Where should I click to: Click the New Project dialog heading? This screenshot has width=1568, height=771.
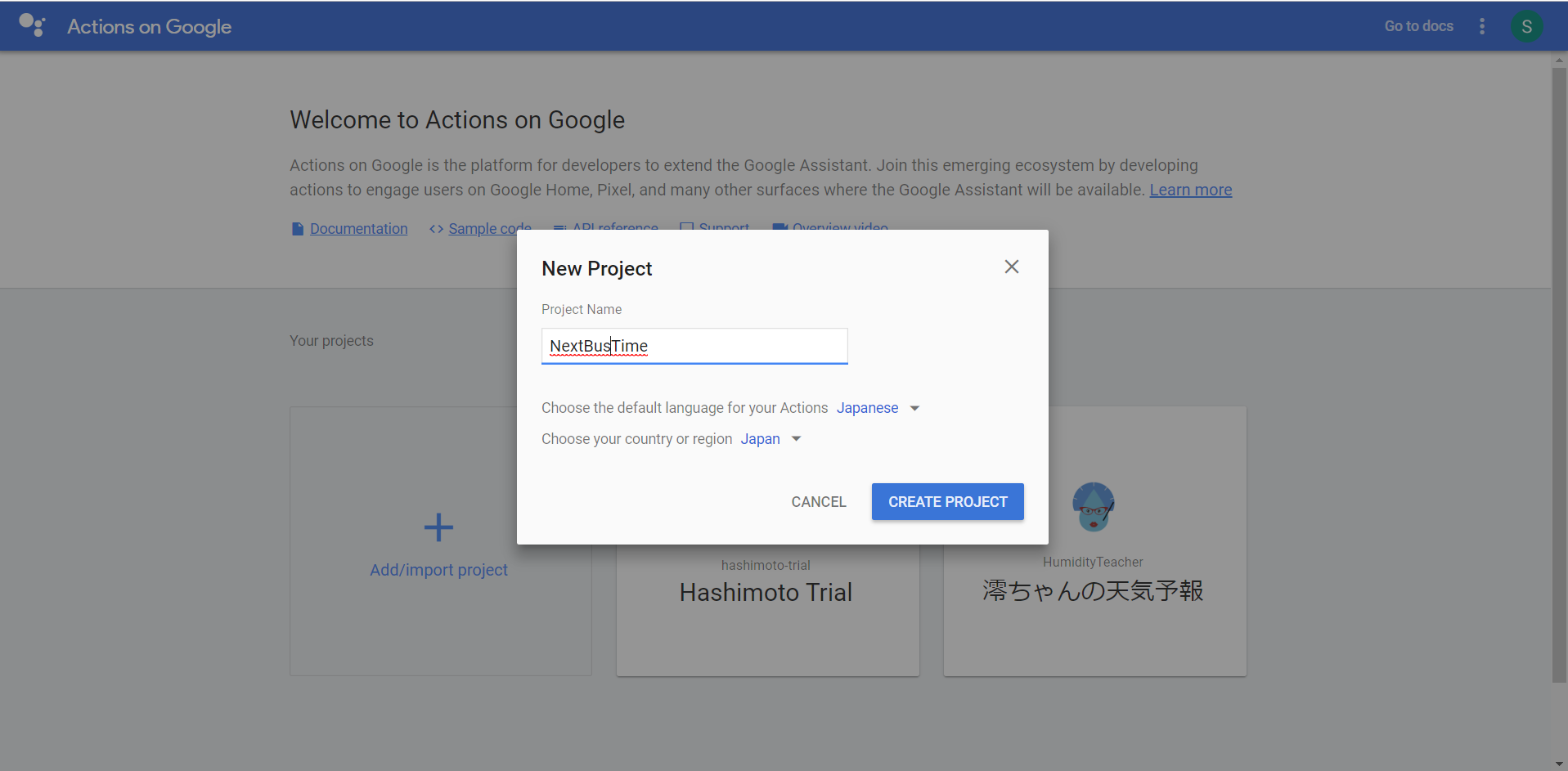(596, 269)
